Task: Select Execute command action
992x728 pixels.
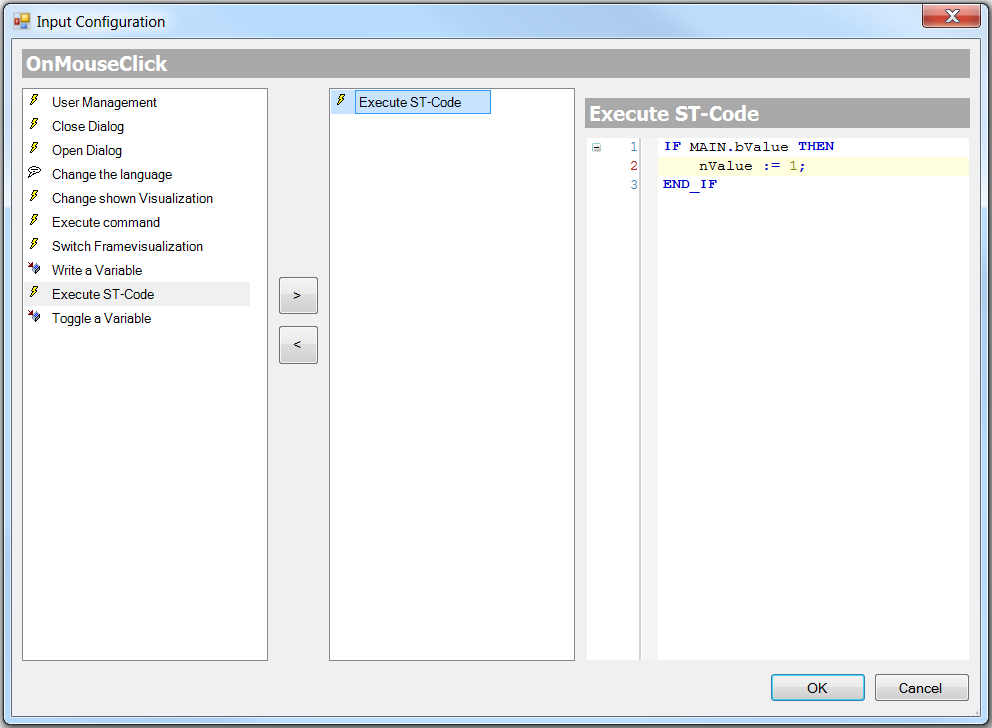Action: 106,223
